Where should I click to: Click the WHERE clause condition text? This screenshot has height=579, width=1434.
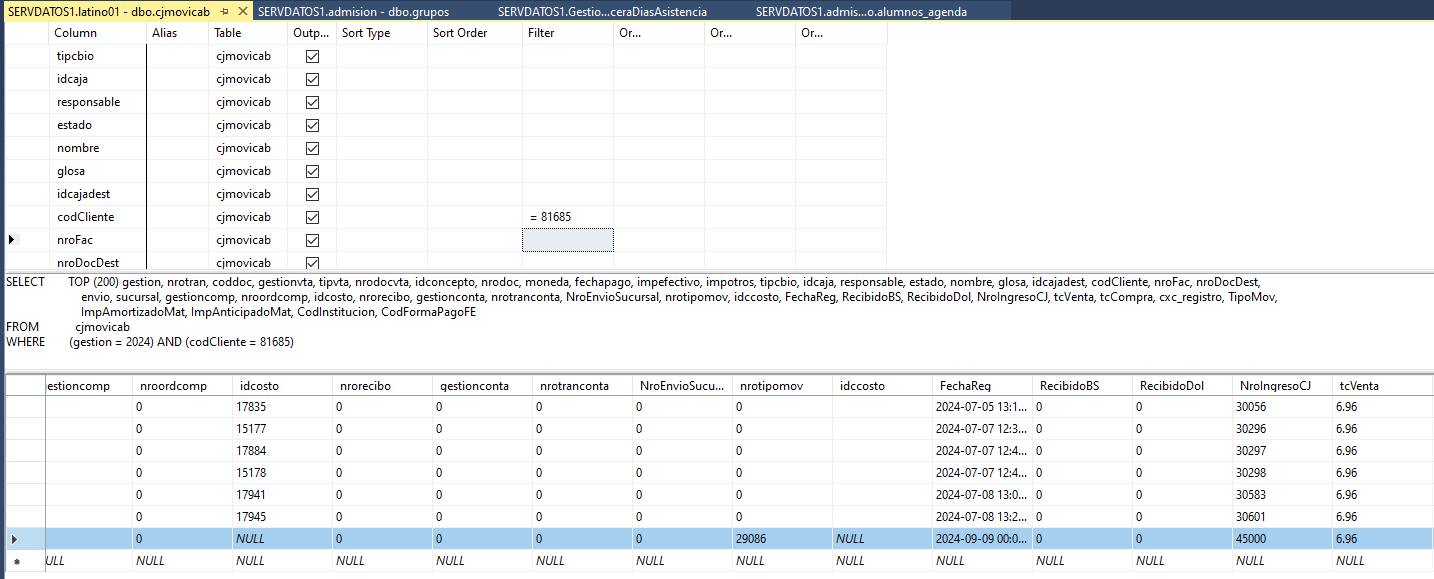[182, 342]
